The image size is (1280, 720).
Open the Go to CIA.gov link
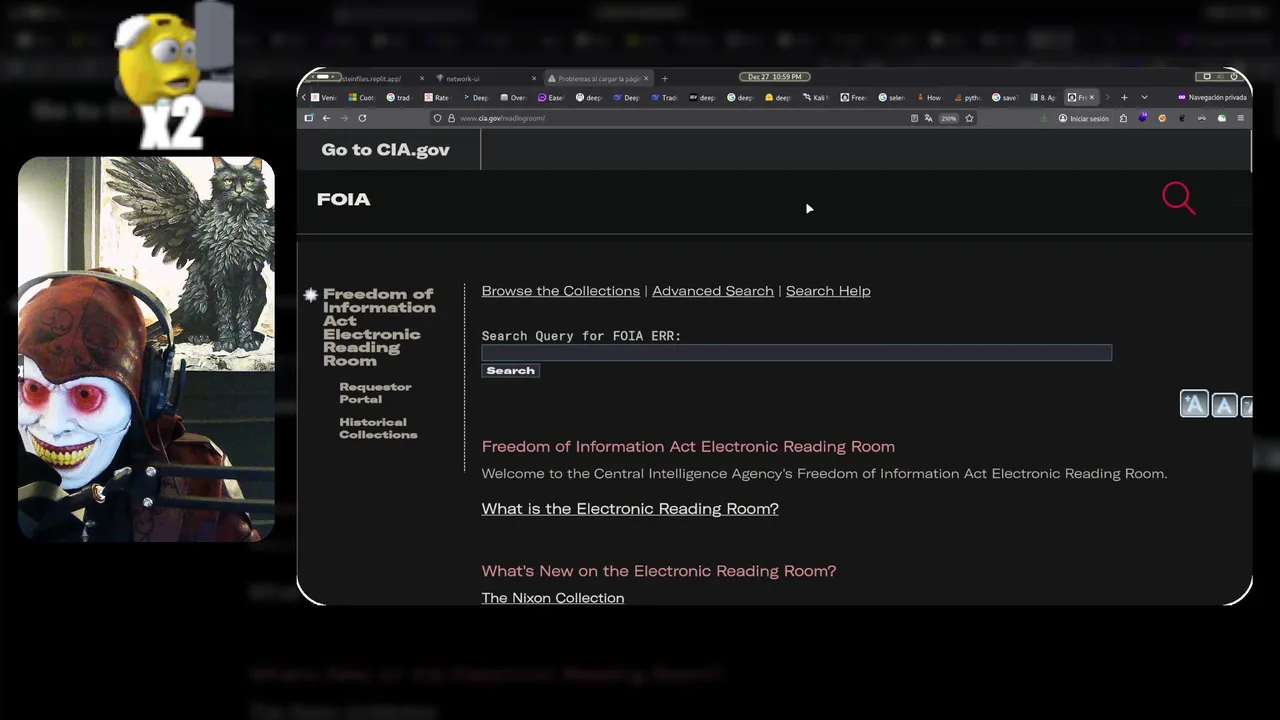point(385,150)
